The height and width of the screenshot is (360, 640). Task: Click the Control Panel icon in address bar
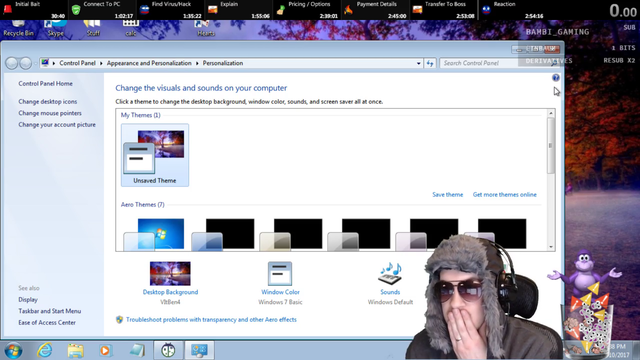[45, 63]
